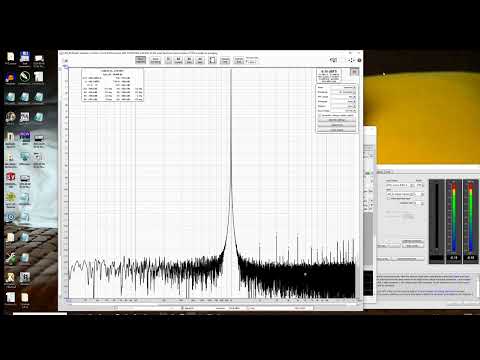The height and width of the screenshot is (360, 480).
Task: Click the dBFS level readout box on graph
Action: [329, 75]
